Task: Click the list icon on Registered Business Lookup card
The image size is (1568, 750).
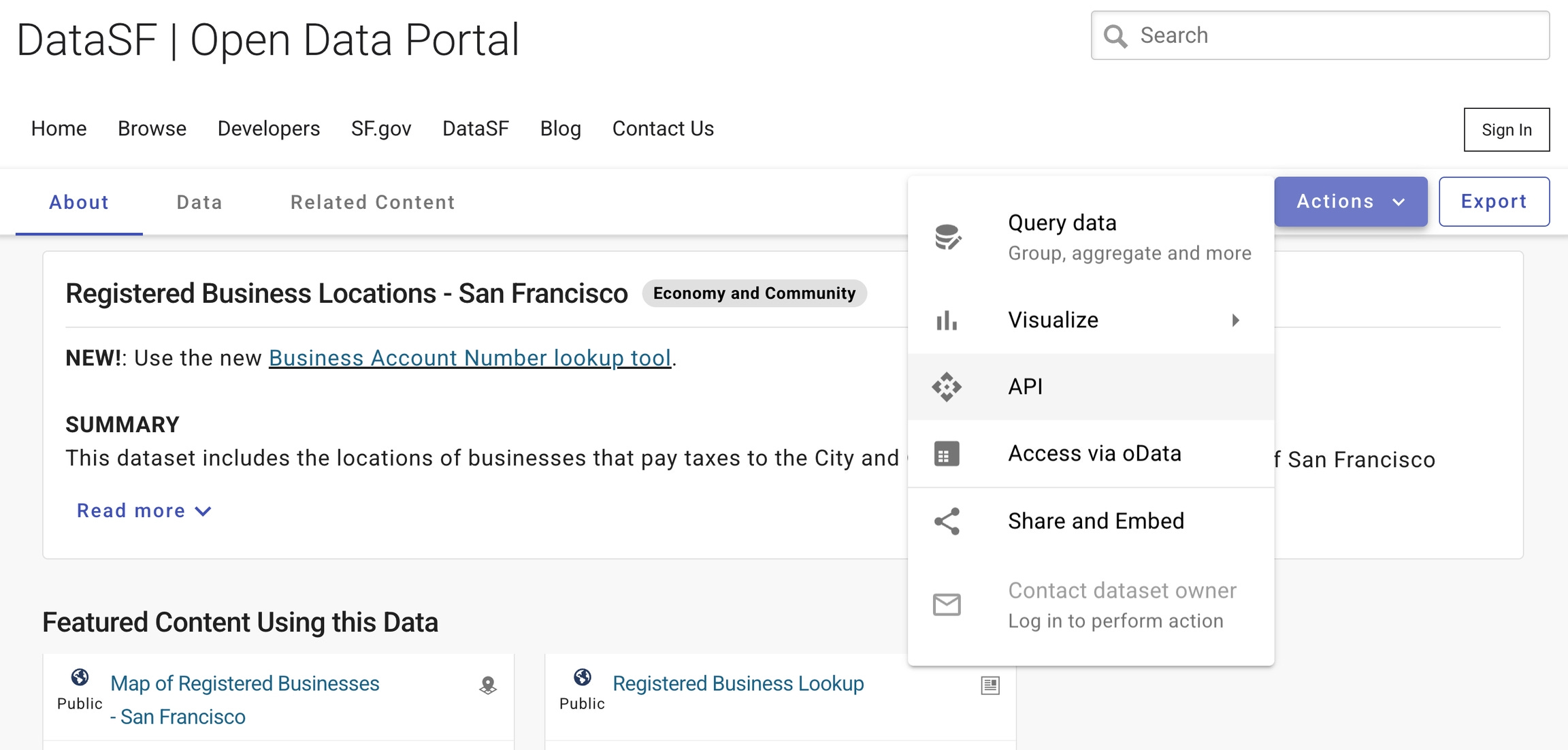Action: tap(990, 685)
